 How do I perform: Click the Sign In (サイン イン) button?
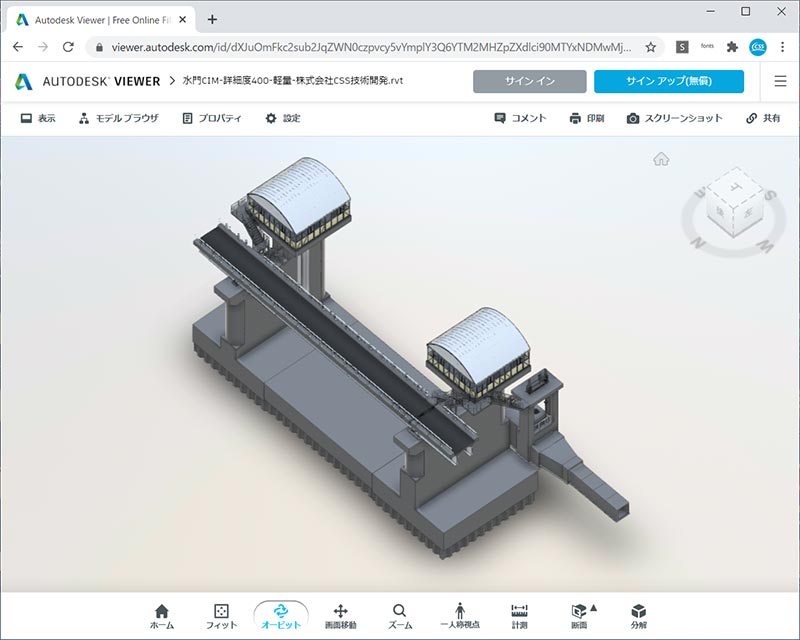coord(530,82)
